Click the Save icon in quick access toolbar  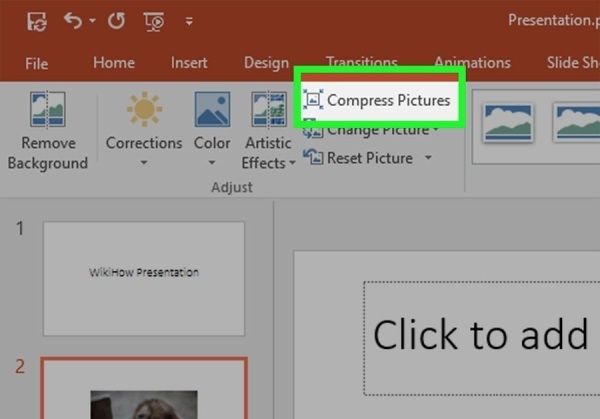[37, 20]
